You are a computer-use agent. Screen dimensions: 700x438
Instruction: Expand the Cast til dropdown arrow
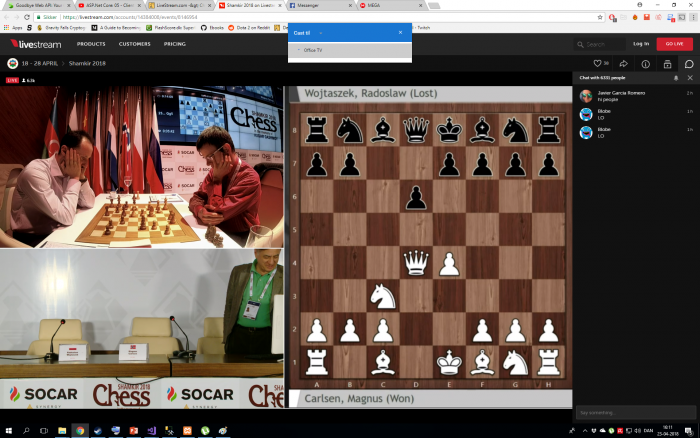(321, 33)
